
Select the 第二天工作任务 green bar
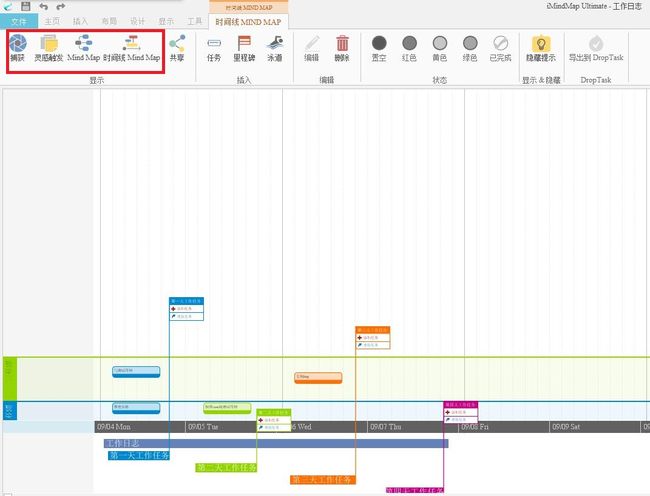coord(226,467)
